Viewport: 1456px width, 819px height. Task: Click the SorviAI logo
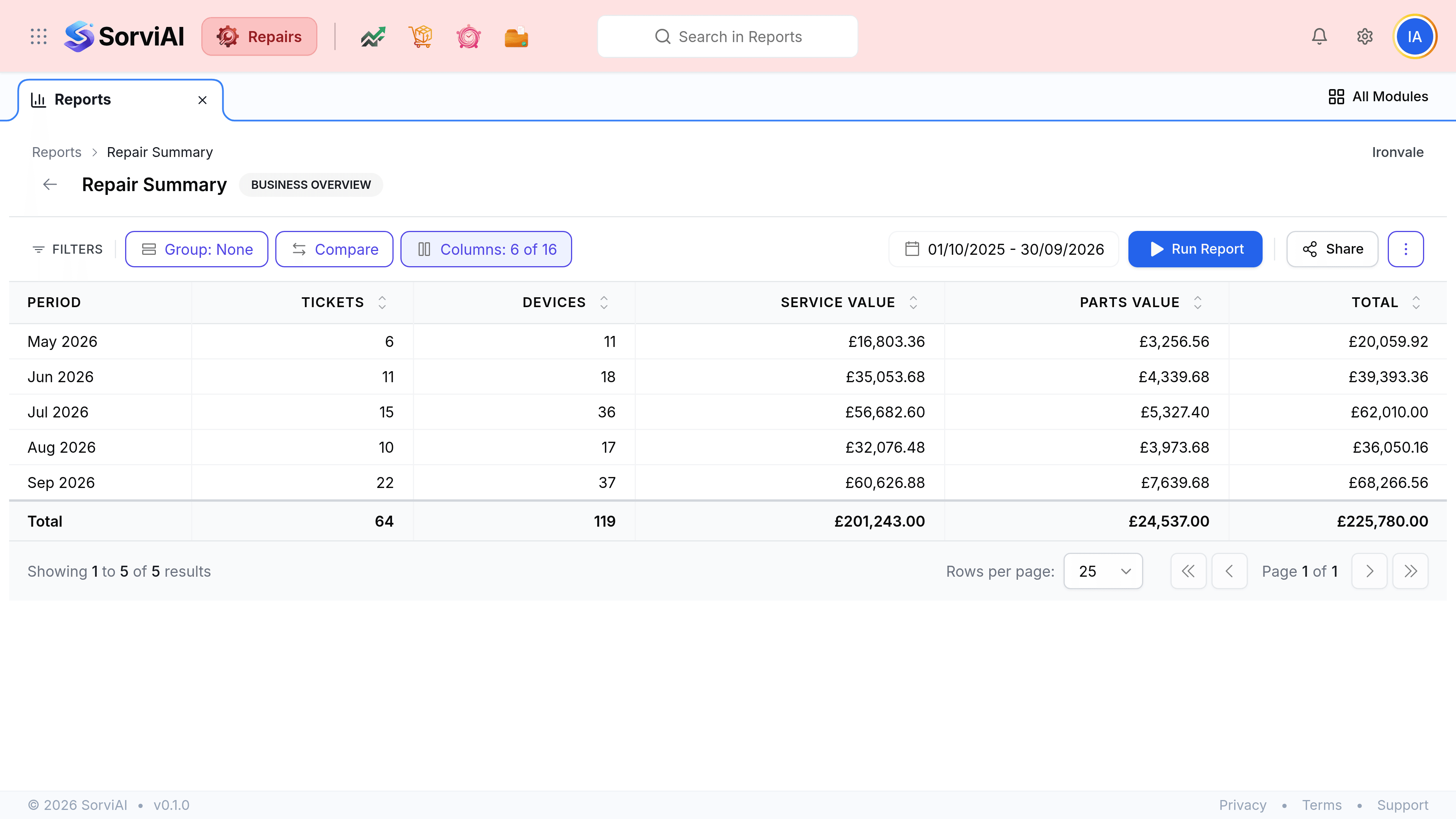pos(124,37)
